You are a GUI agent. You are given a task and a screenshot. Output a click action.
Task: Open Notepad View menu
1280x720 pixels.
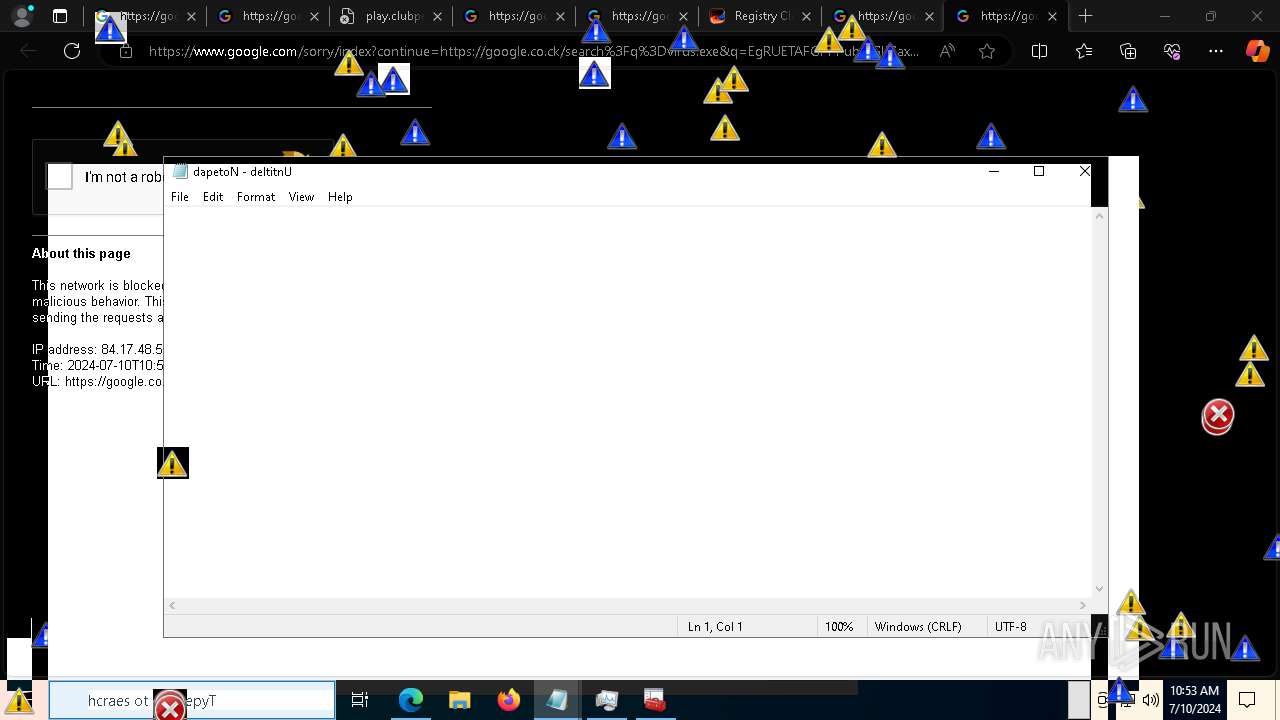pos(301,197)
